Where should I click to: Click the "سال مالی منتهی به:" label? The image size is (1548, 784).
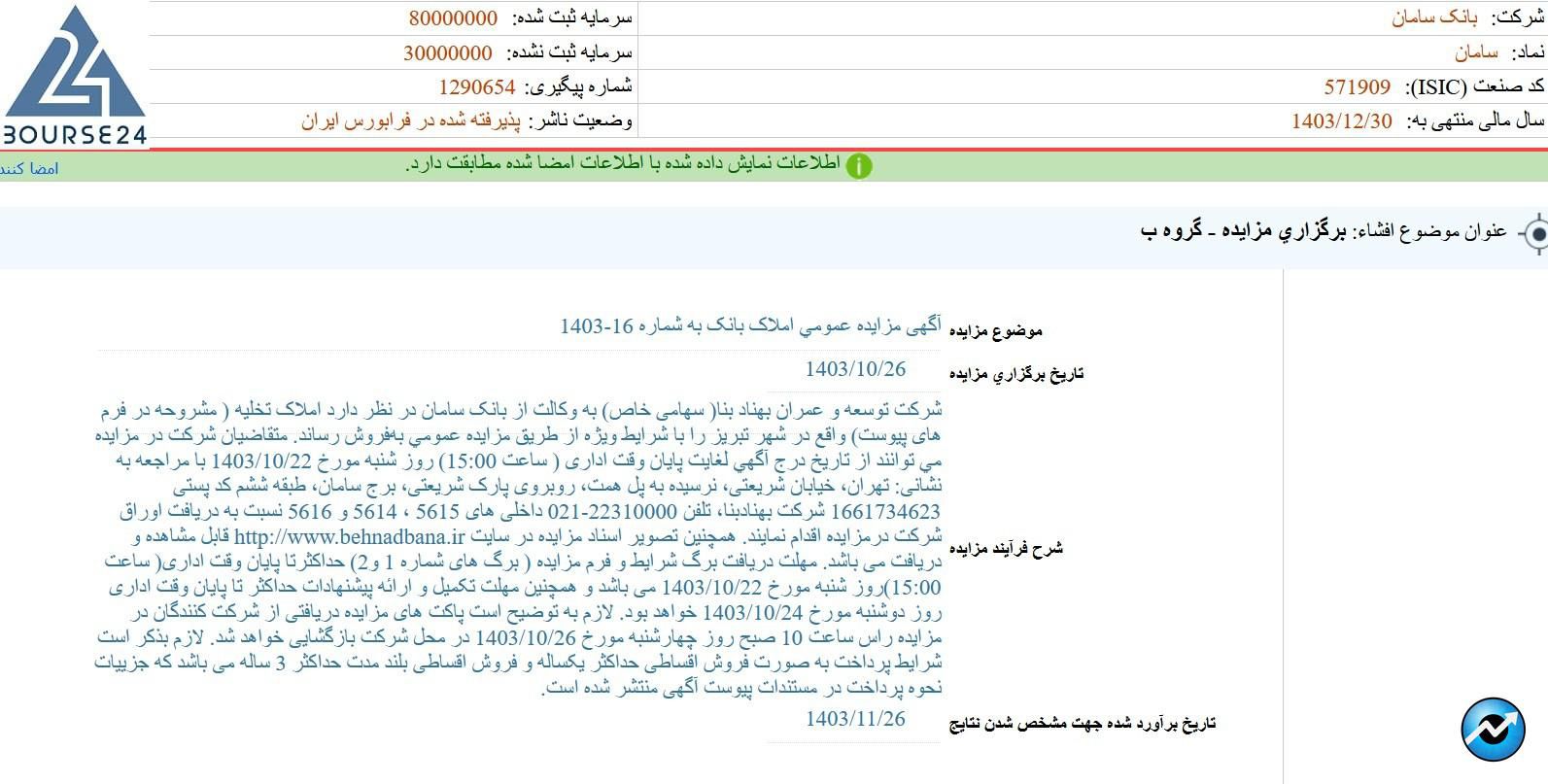pyautogui.click(x=1476, y=121)
